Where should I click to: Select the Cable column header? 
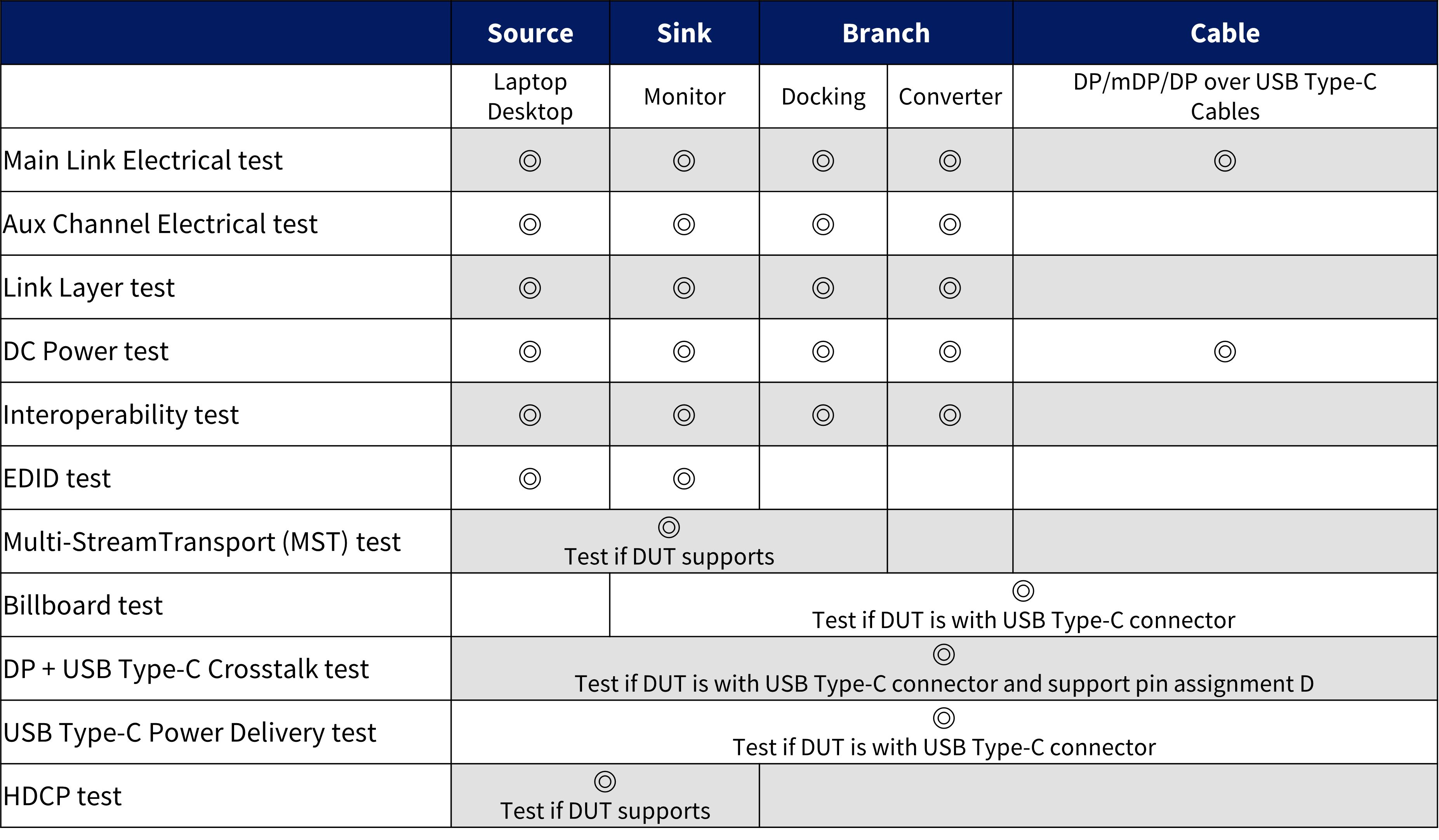pyautogui.click(x=1225, y=33)
